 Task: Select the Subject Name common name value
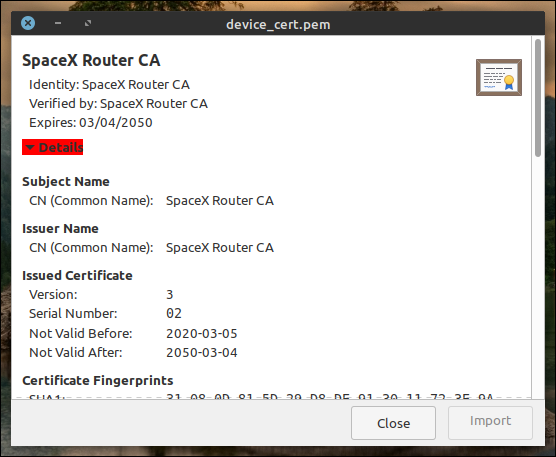point(220,201)
